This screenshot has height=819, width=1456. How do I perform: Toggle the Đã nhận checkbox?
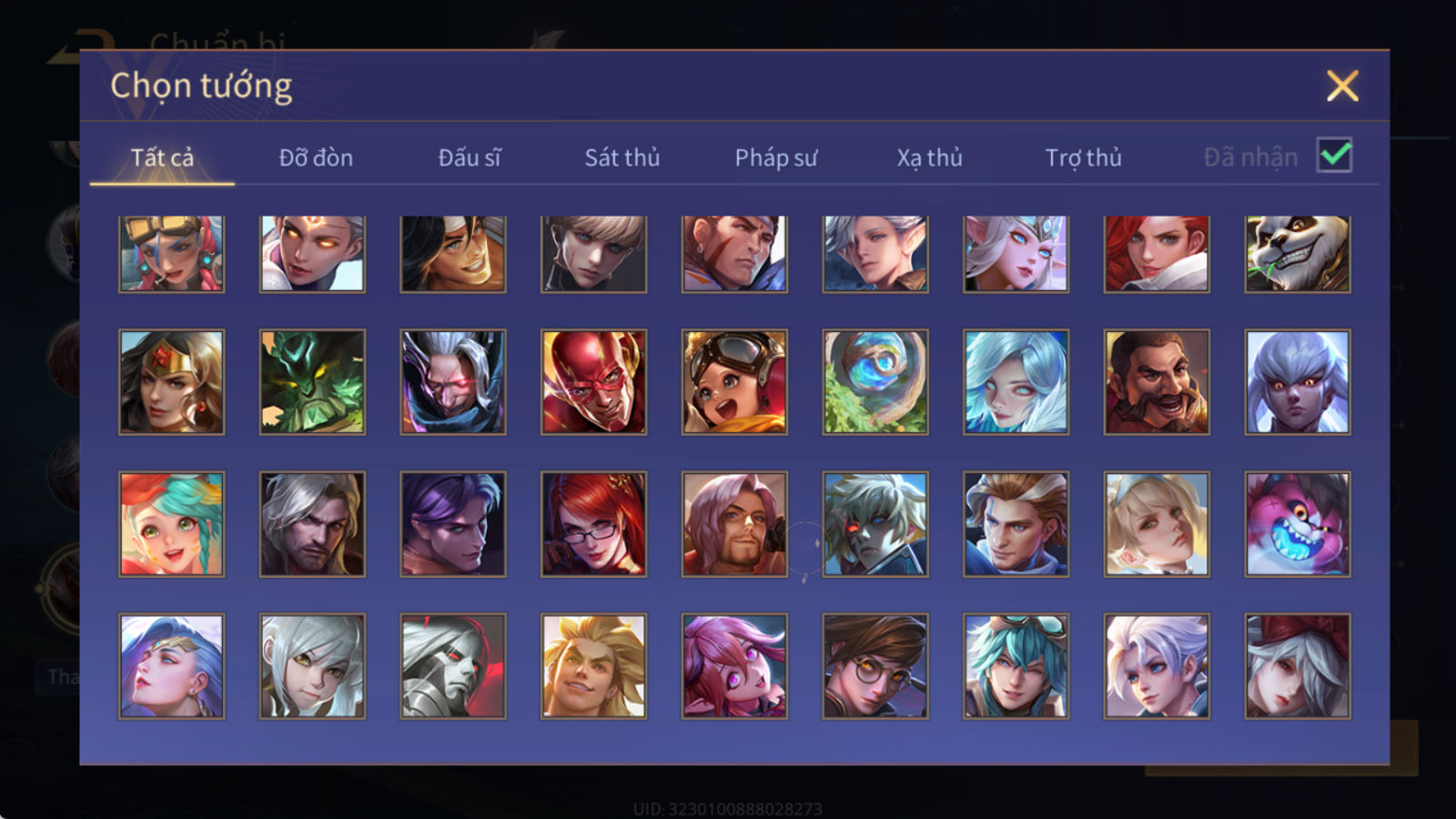click(x=1334, y=156)
